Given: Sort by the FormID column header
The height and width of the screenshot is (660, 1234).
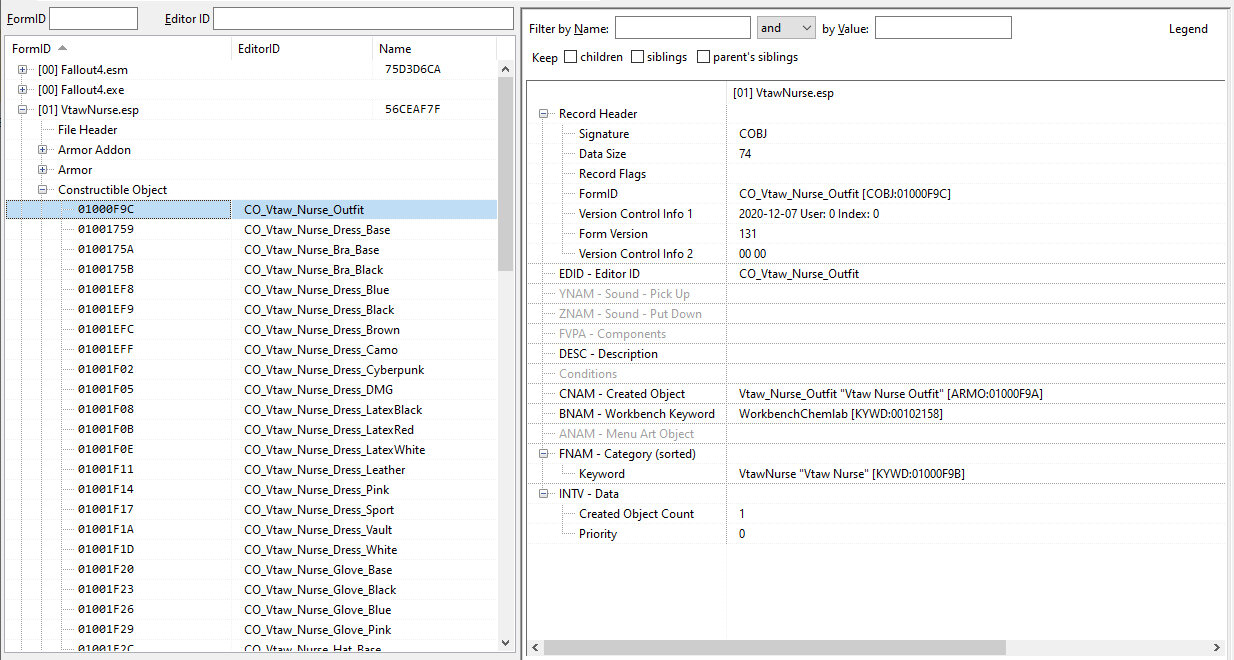Looking at the screenshot, I should 117,48.
